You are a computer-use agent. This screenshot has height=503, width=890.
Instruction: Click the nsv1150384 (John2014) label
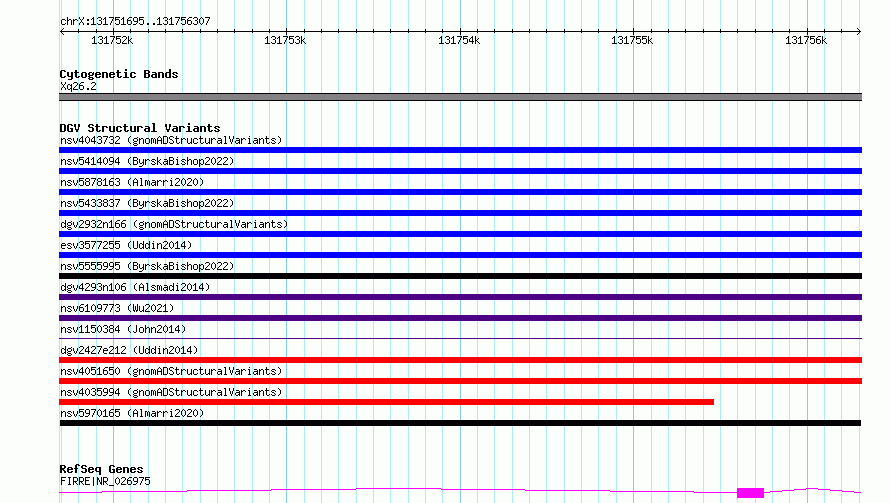point(123,329)
